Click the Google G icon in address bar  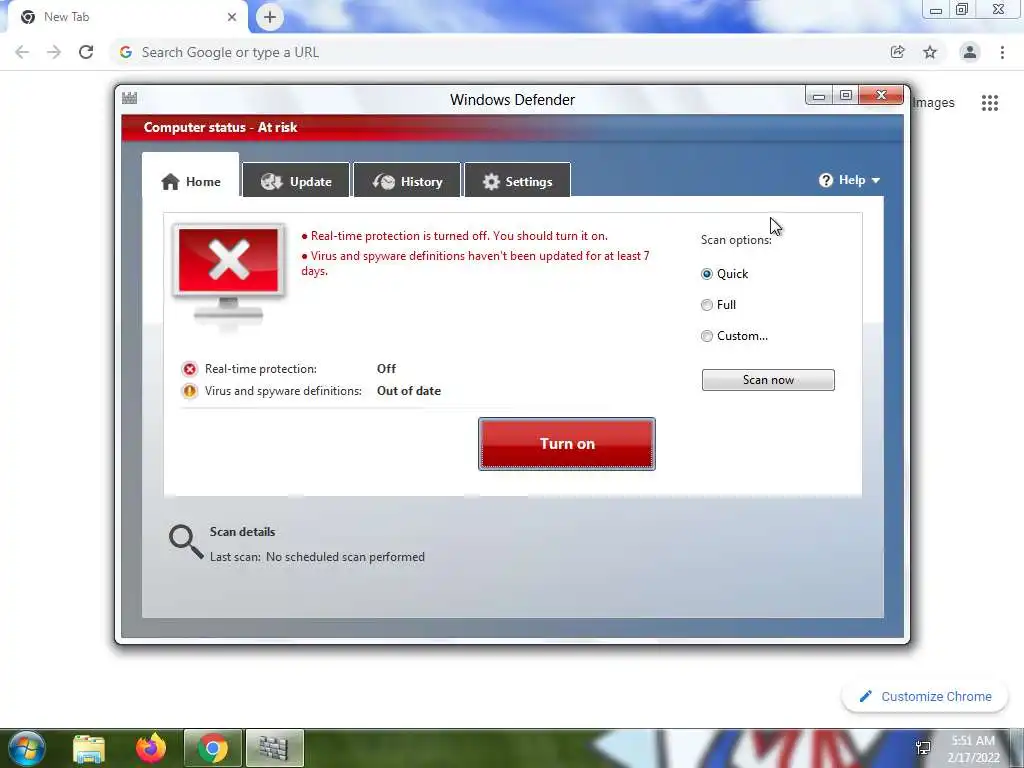(126, 52)
